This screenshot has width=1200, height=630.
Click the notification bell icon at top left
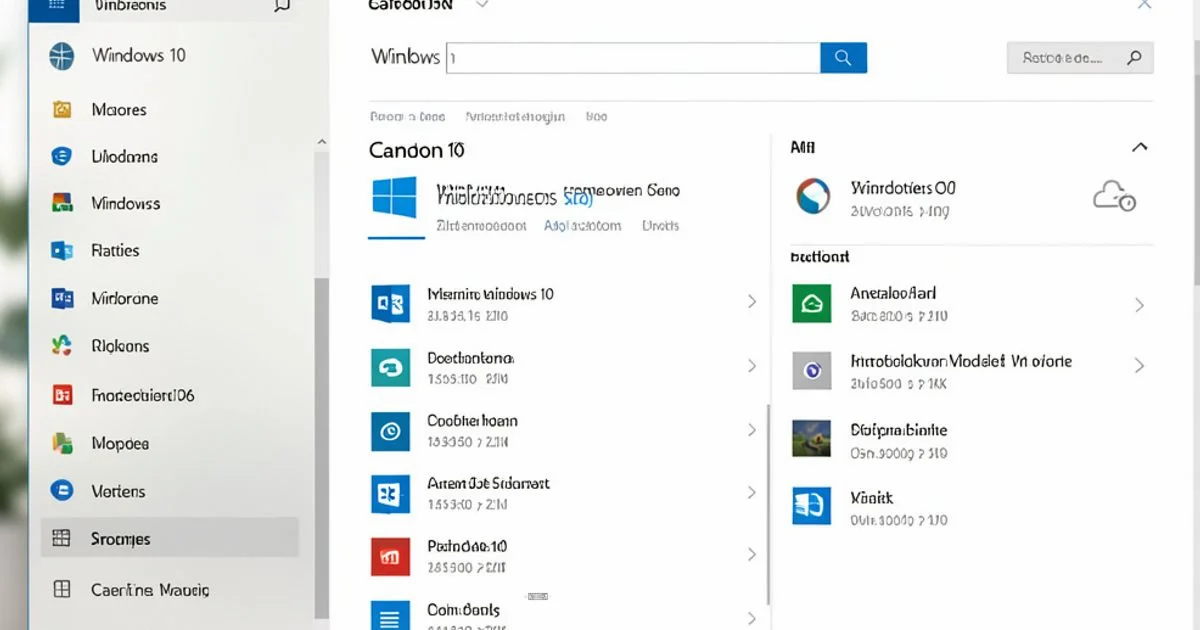(x=282, y=6)
